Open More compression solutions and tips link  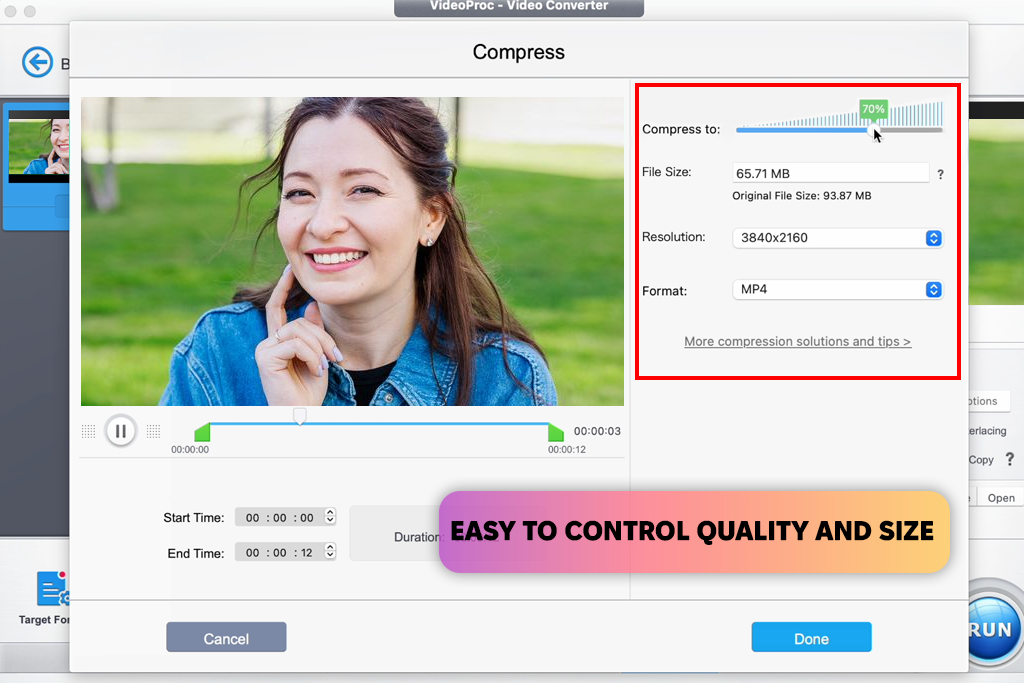tap(797, 342)
